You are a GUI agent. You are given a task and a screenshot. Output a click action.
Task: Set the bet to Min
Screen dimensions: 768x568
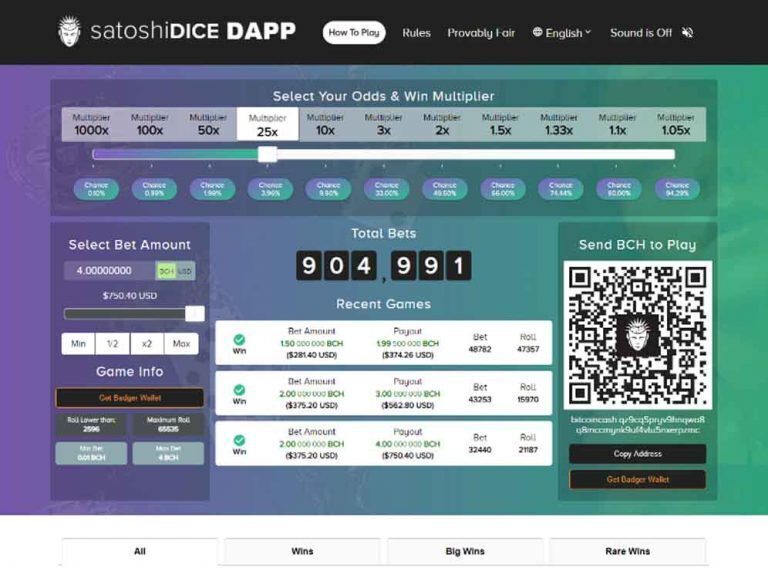tap(78, 343)
